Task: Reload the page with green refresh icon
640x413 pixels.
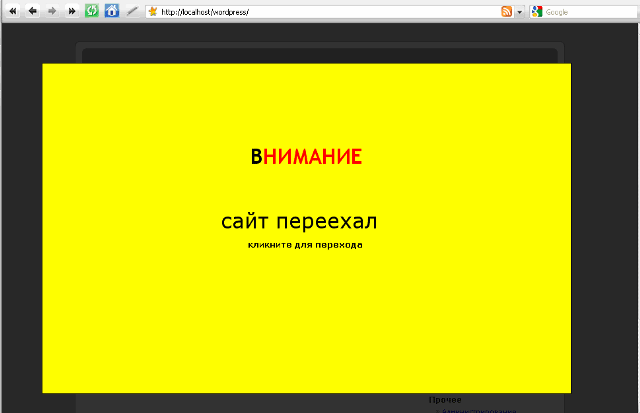Action: (x=92, y=11)
